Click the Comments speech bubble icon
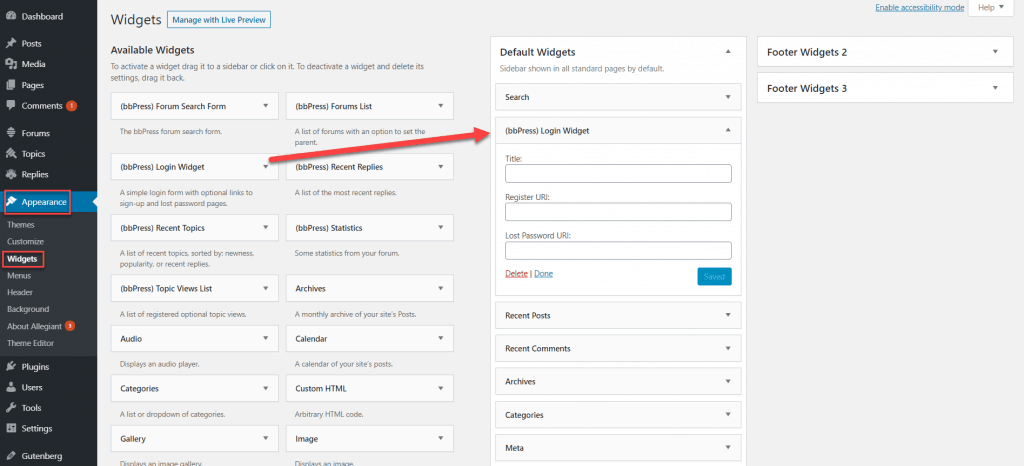Viewport: 1024px width, 466px height. pyautogui.click(x=10, y=105)
